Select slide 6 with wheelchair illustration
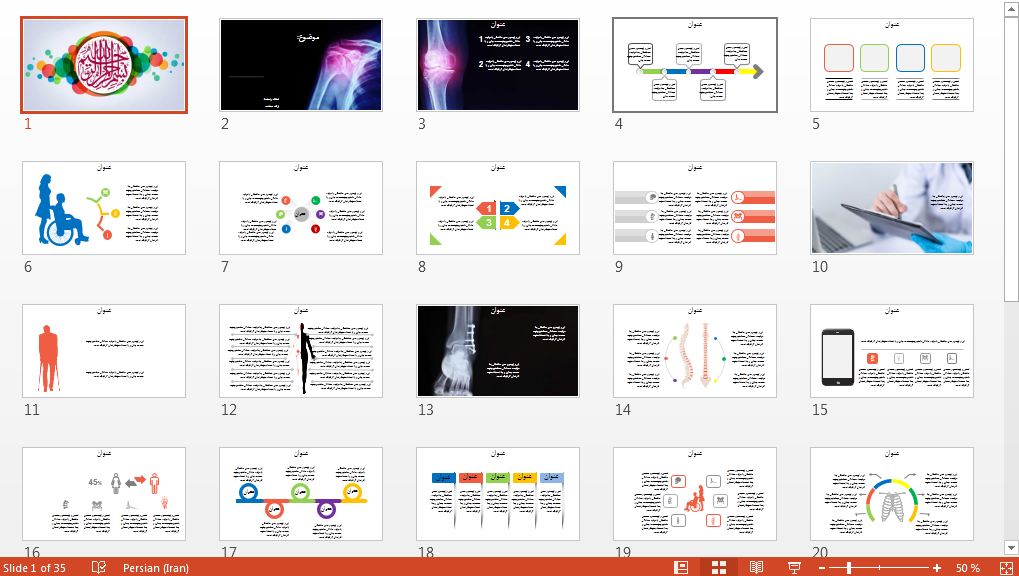Image resolution: width=1019 pixels, height=576 pixels. click(104, 208)
